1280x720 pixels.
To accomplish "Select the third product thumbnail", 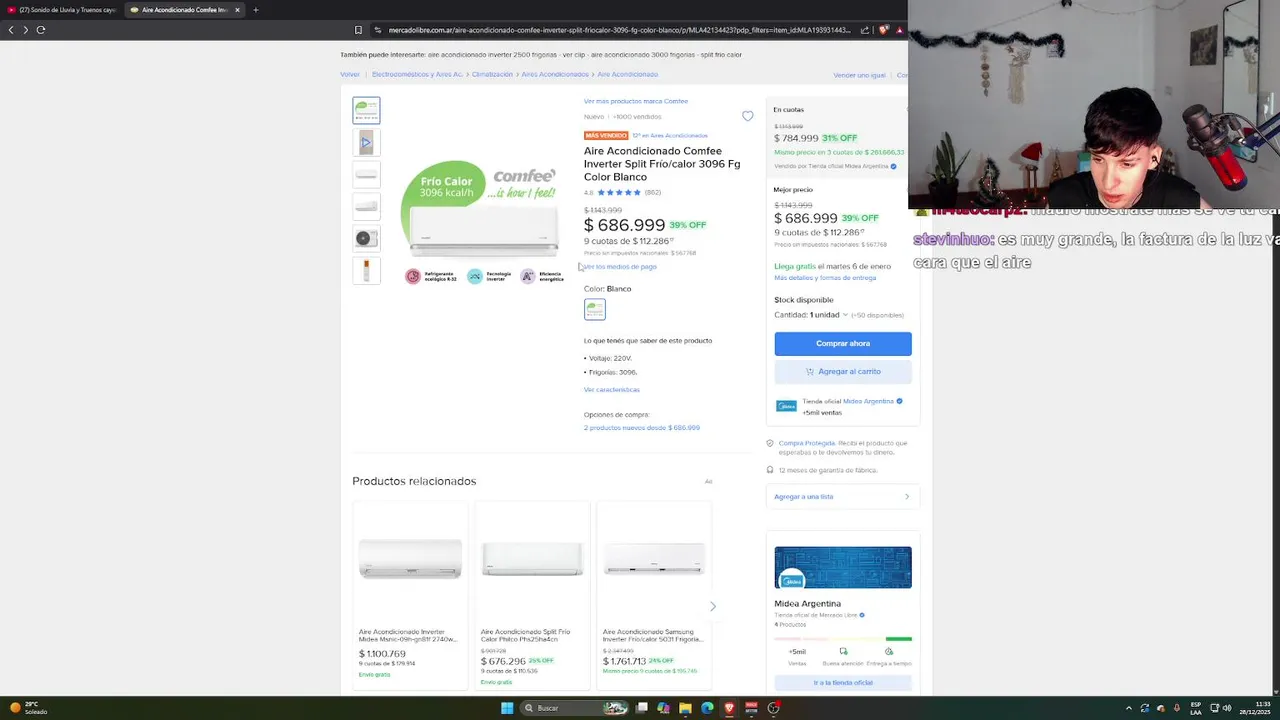I will click(x=366, y=174).
